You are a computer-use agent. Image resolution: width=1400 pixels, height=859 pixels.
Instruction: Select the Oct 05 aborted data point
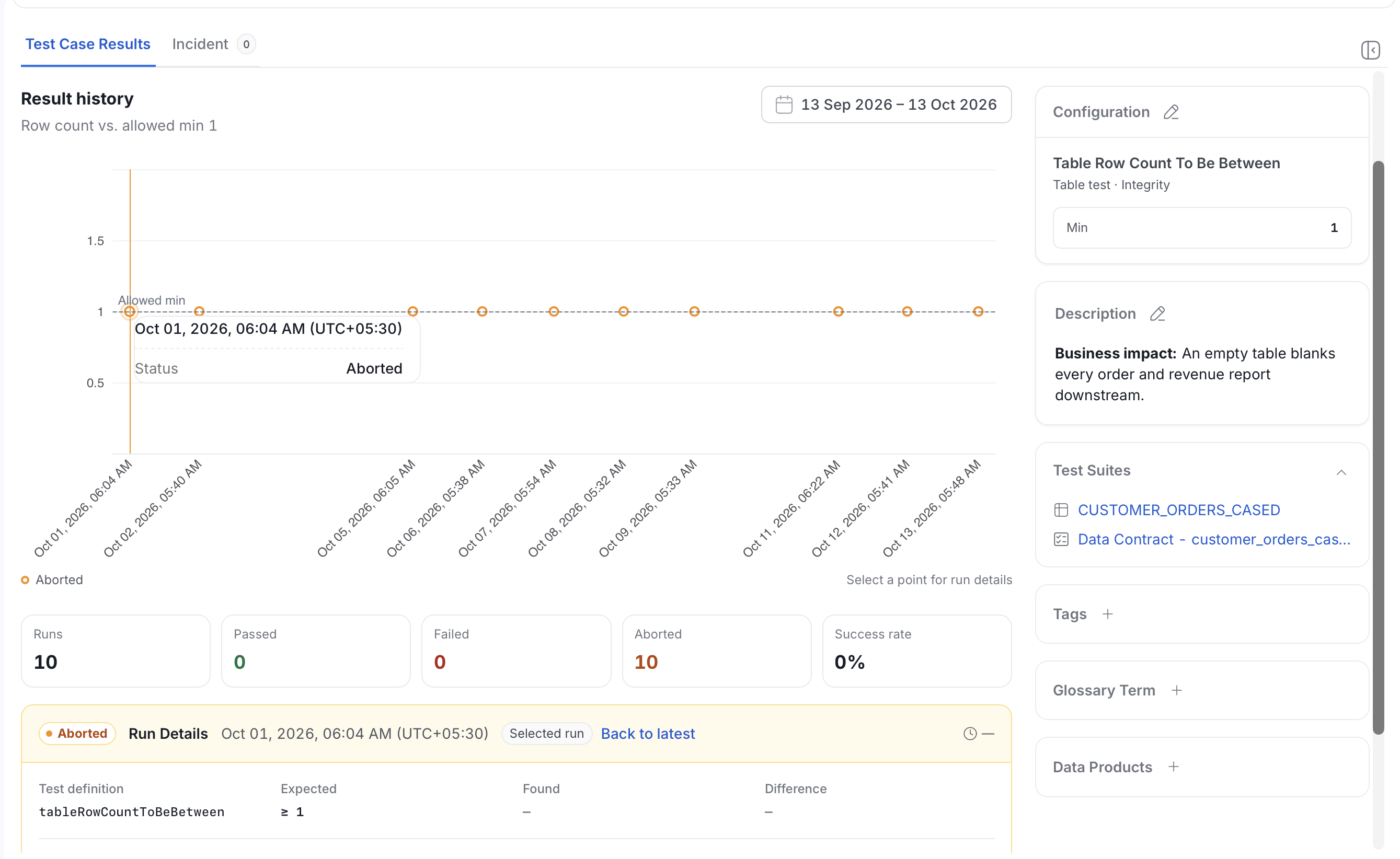(x=412, y=311)
